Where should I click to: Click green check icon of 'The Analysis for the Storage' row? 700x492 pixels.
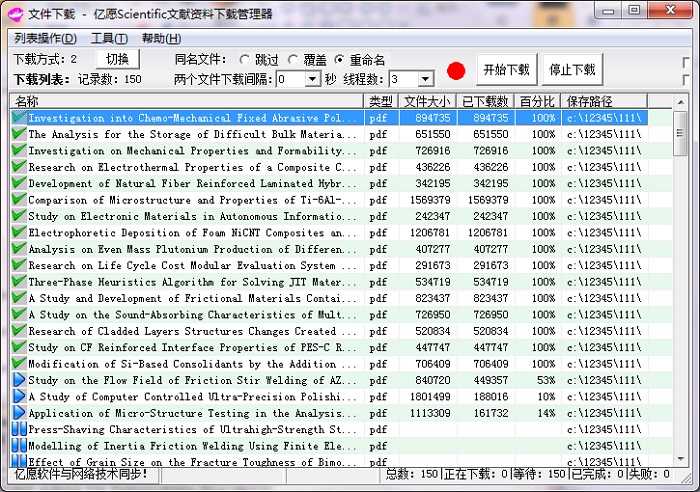click(x=19, y=133)
